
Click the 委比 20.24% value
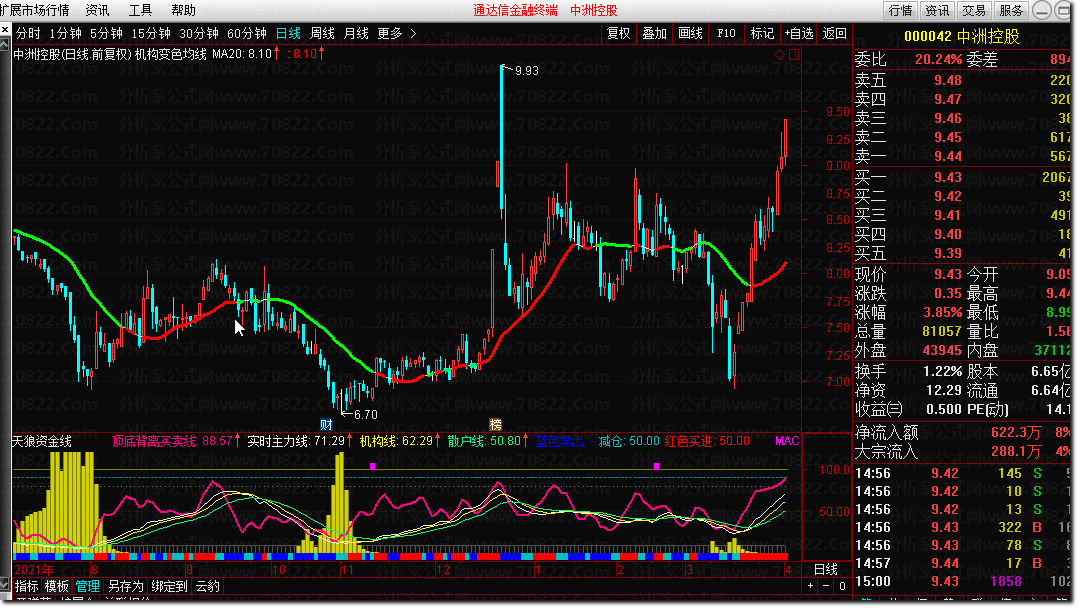pos(938,60)
